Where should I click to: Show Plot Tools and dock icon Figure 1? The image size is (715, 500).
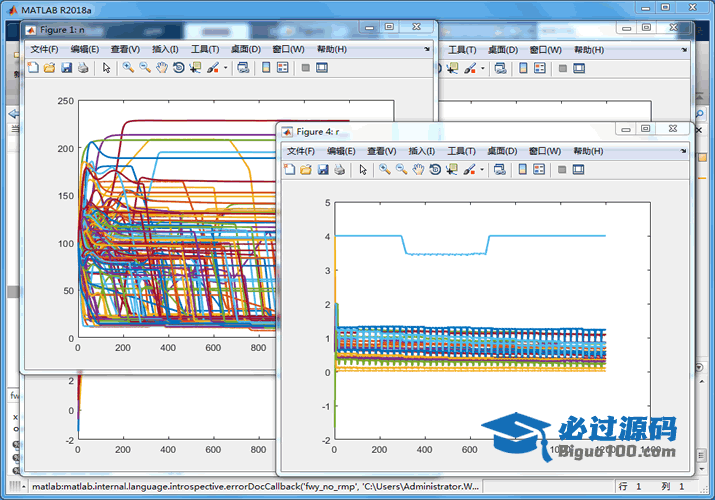click(322, 68)
